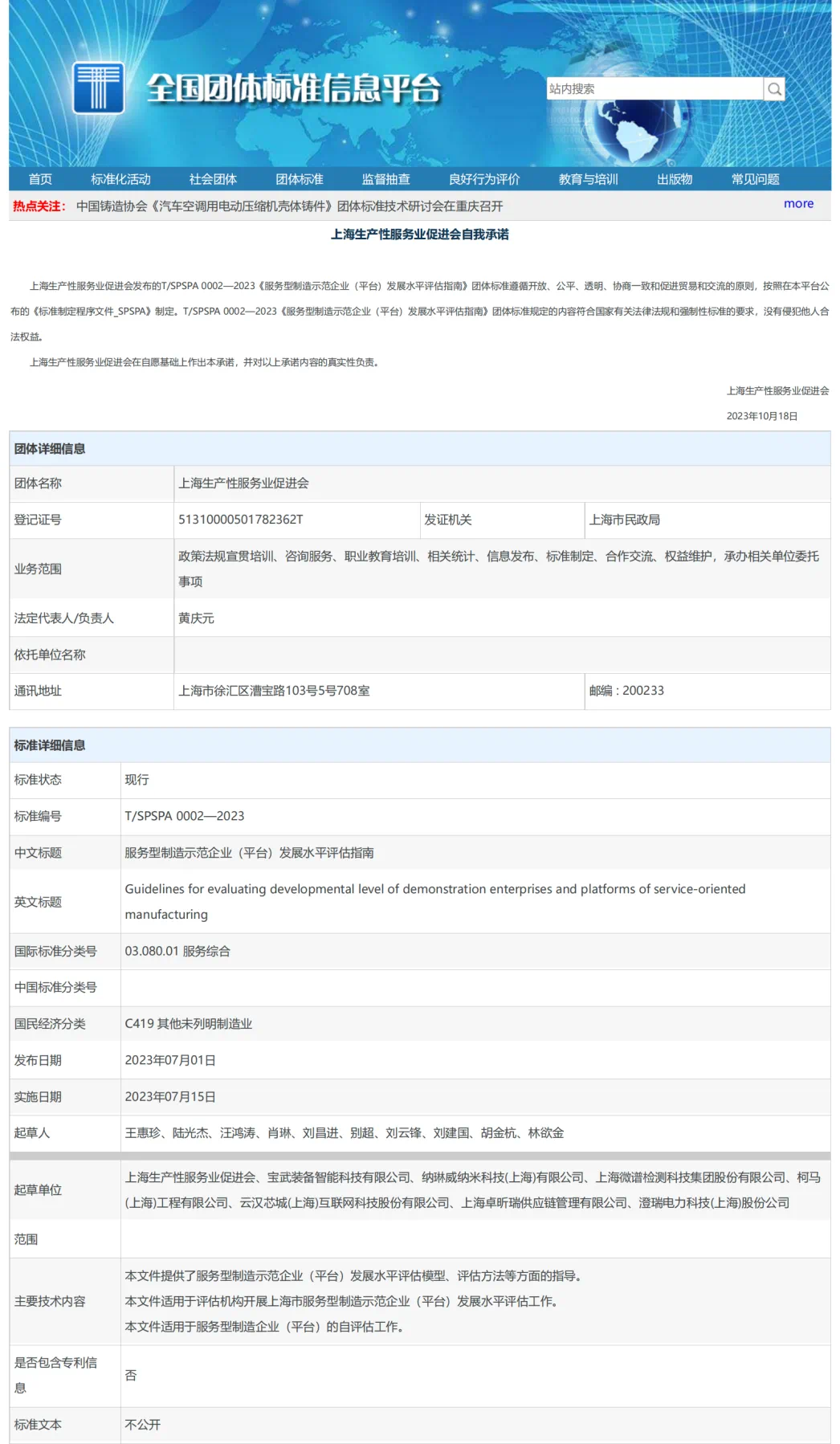Viewport: 840px width, 1444px height.
Task: Click ICS classification 03.080.01 服务综合
Action: [177, 951]
